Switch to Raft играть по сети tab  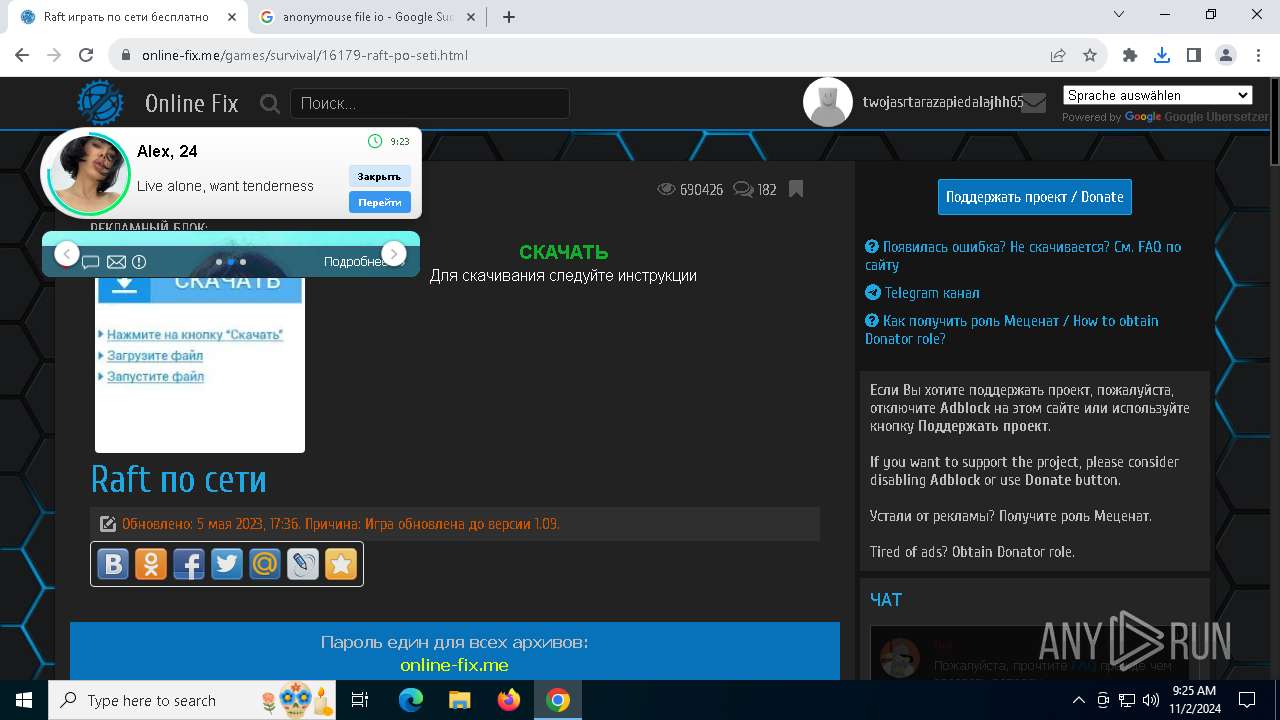pyautogui.click(x=126, y=17)
